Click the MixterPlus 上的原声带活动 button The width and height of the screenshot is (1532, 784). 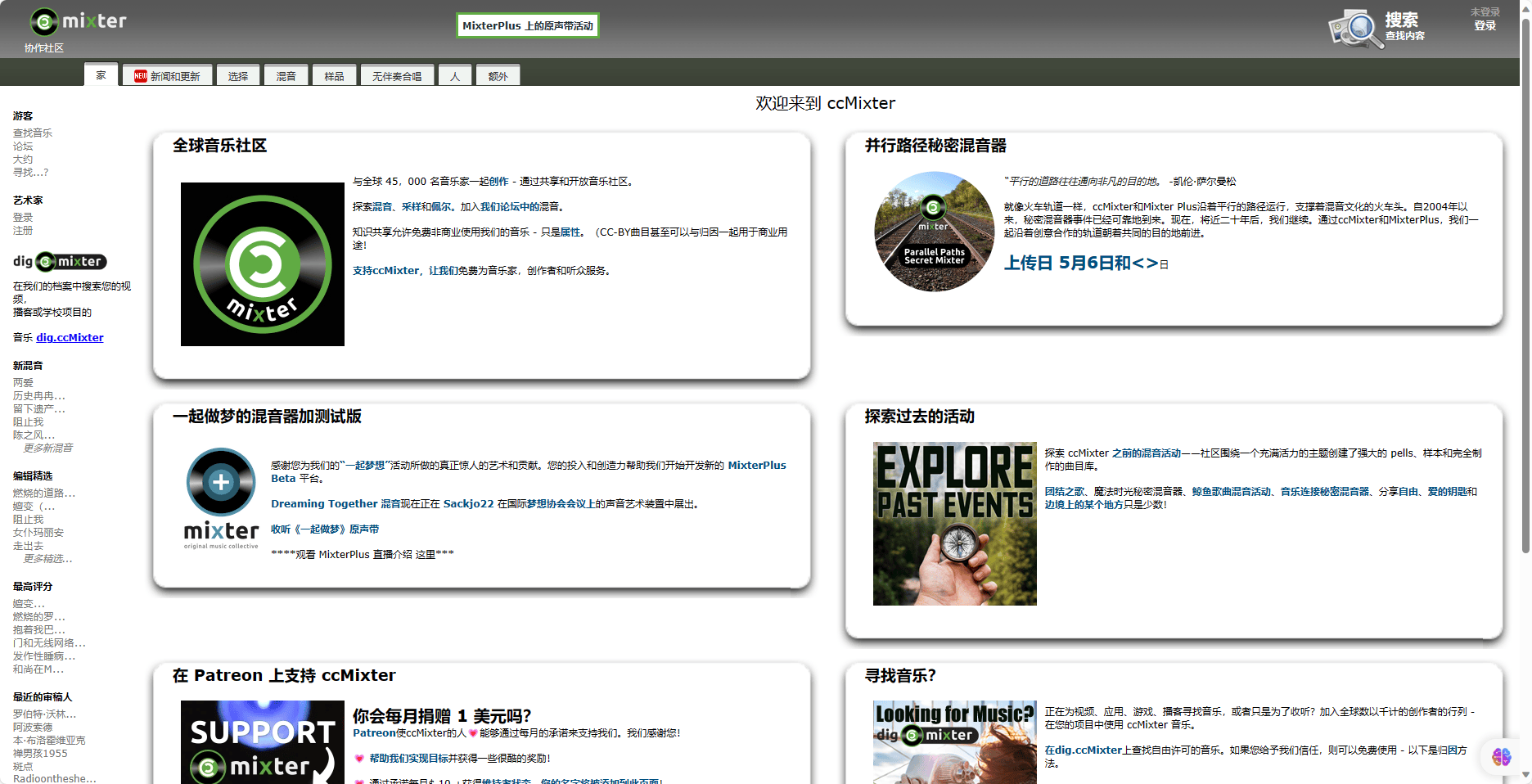[x=527, y=25]
